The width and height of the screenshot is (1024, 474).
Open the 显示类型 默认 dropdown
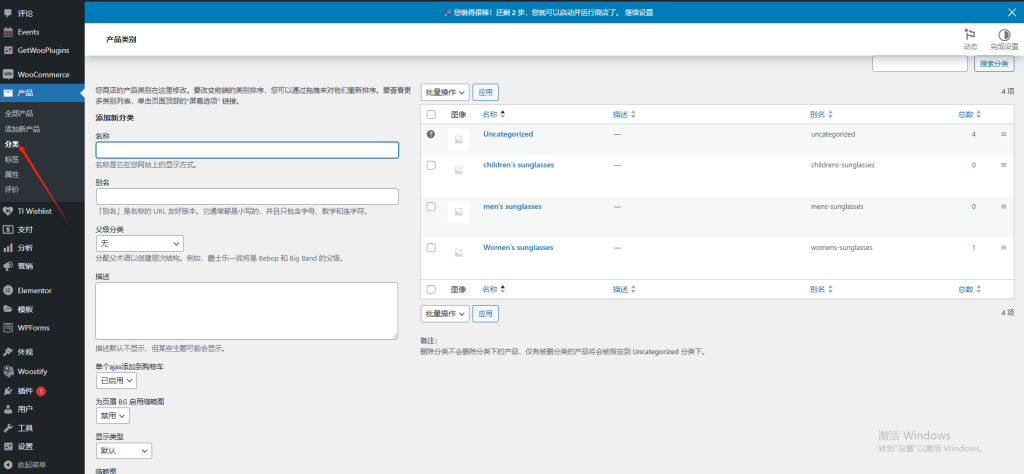tap(123, 450)
